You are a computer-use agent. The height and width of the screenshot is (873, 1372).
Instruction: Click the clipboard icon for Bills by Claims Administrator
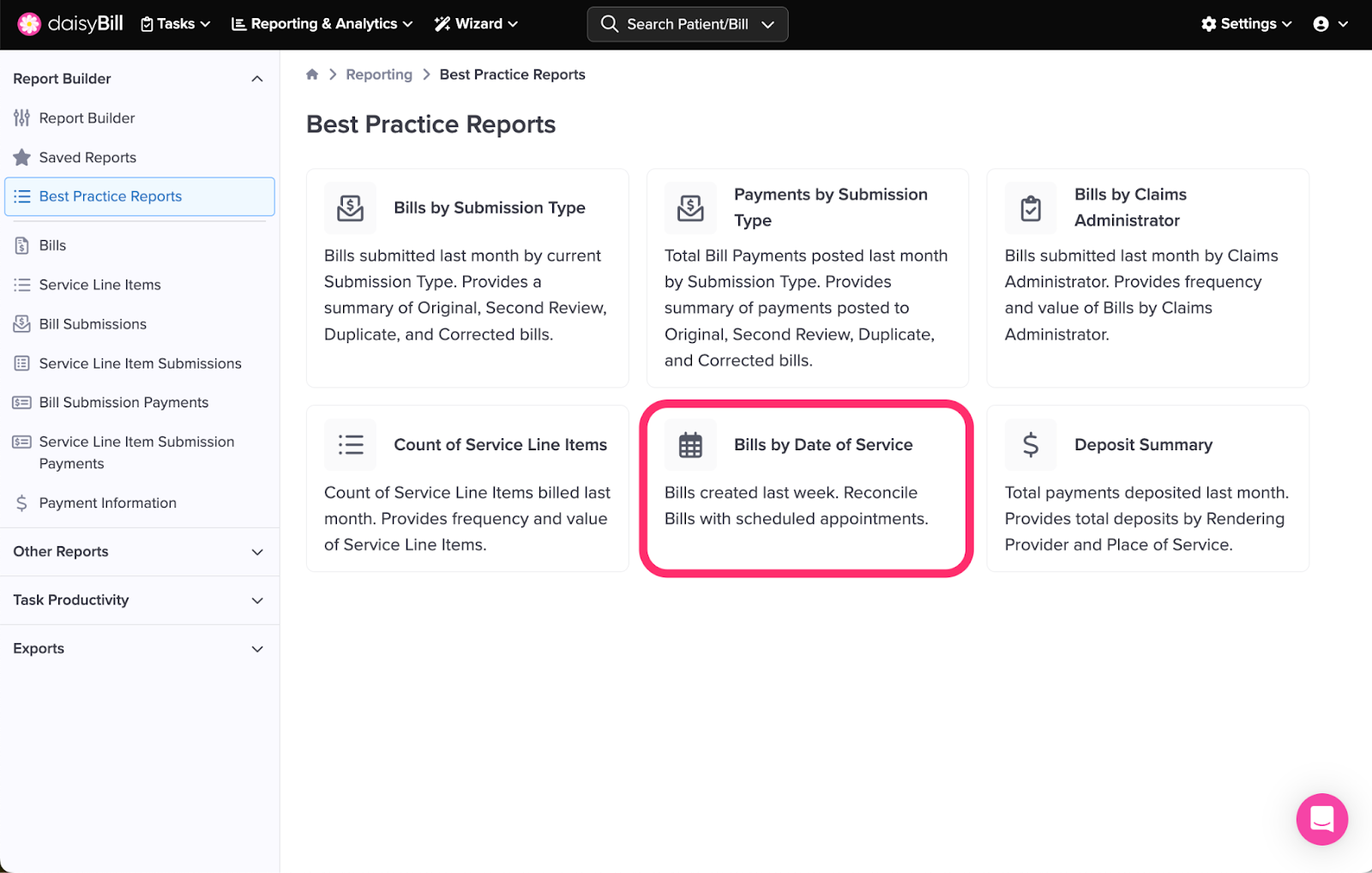1031,208
